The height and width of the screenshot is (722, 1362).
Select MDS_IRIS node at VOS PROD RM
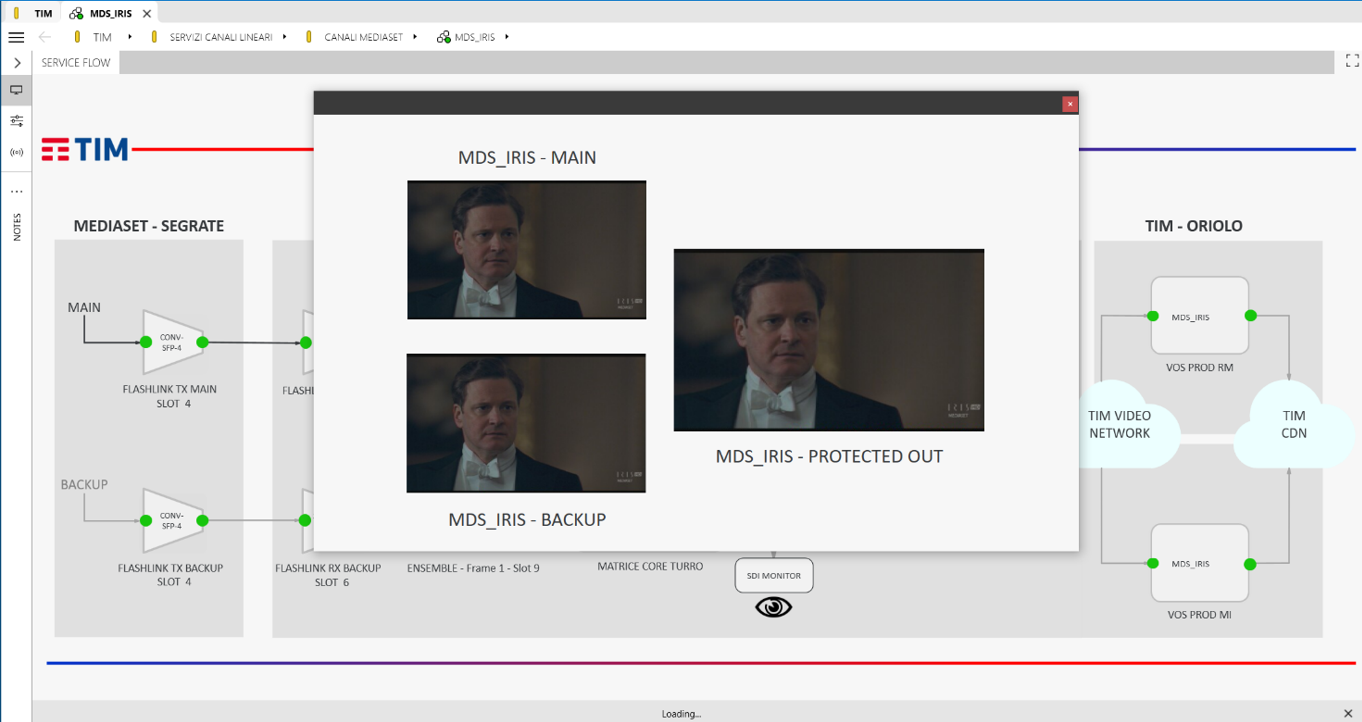click(1199, 316)
